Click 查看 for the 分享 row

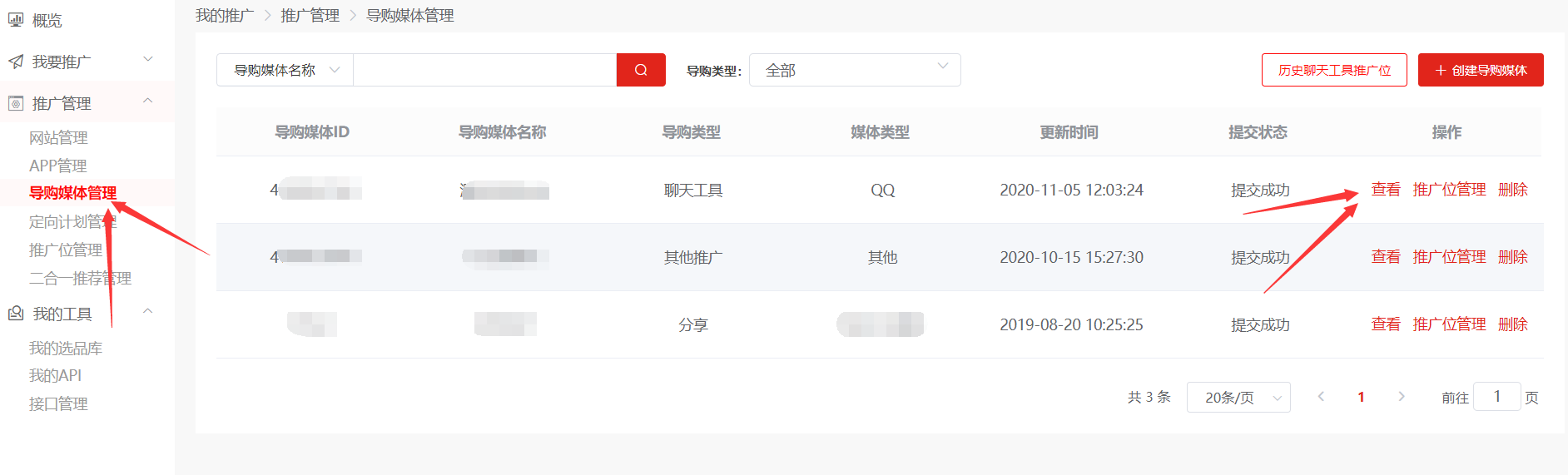pyautogui.click(x=1386, y=324)
